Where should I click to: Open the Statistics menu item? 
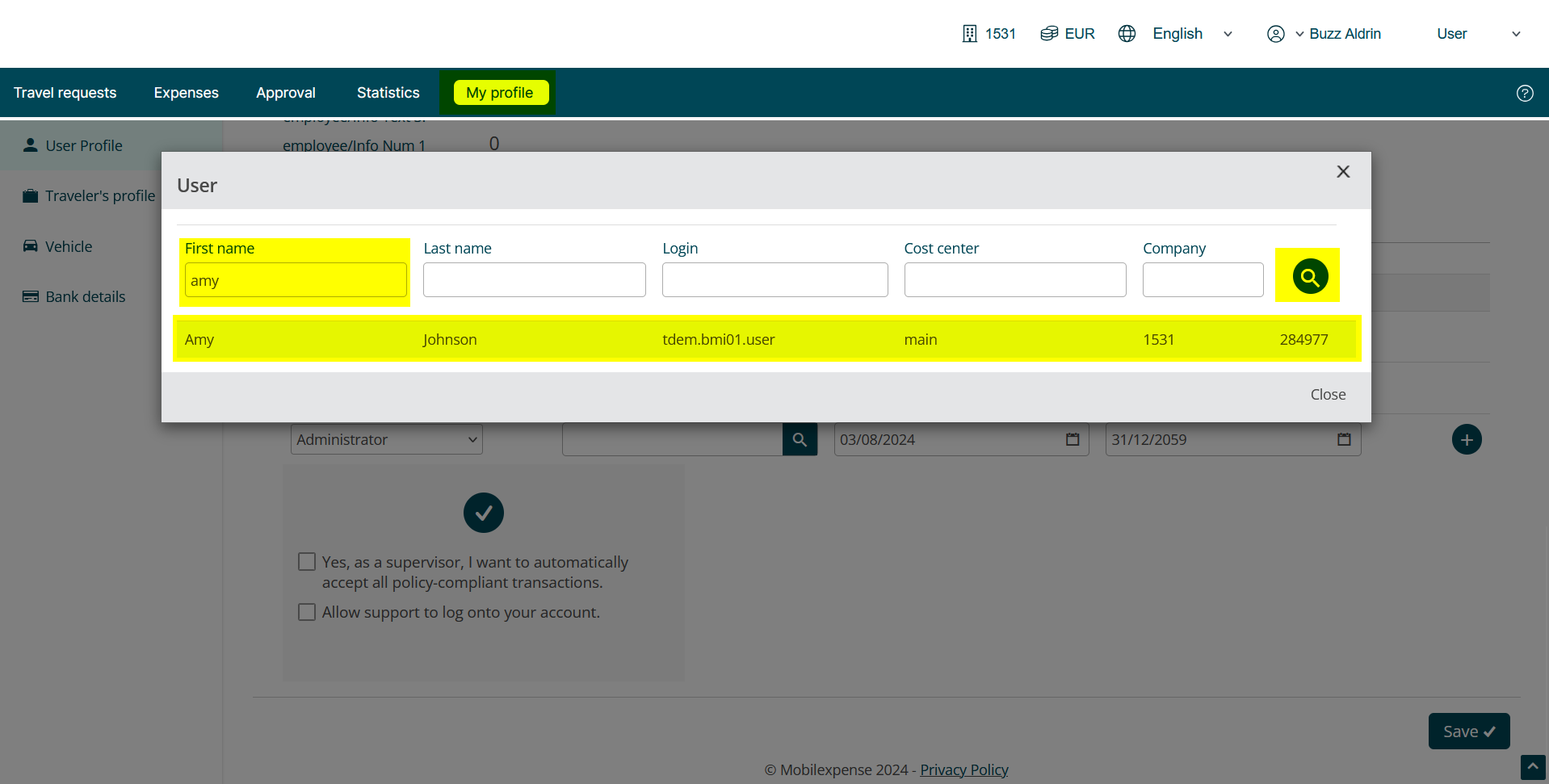coord(388,93)
